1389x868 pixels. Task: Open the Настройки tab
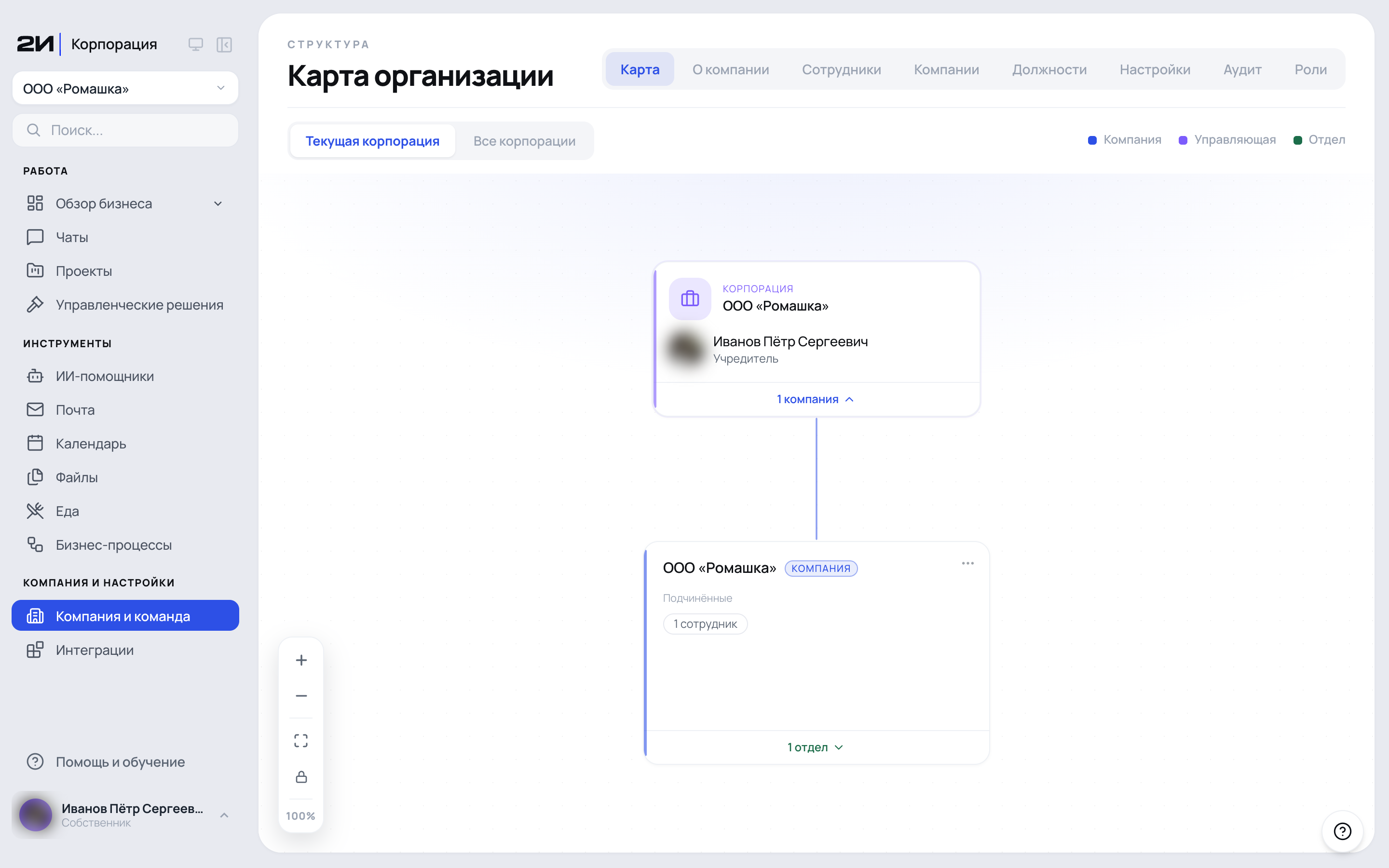tap(1155, 69)
